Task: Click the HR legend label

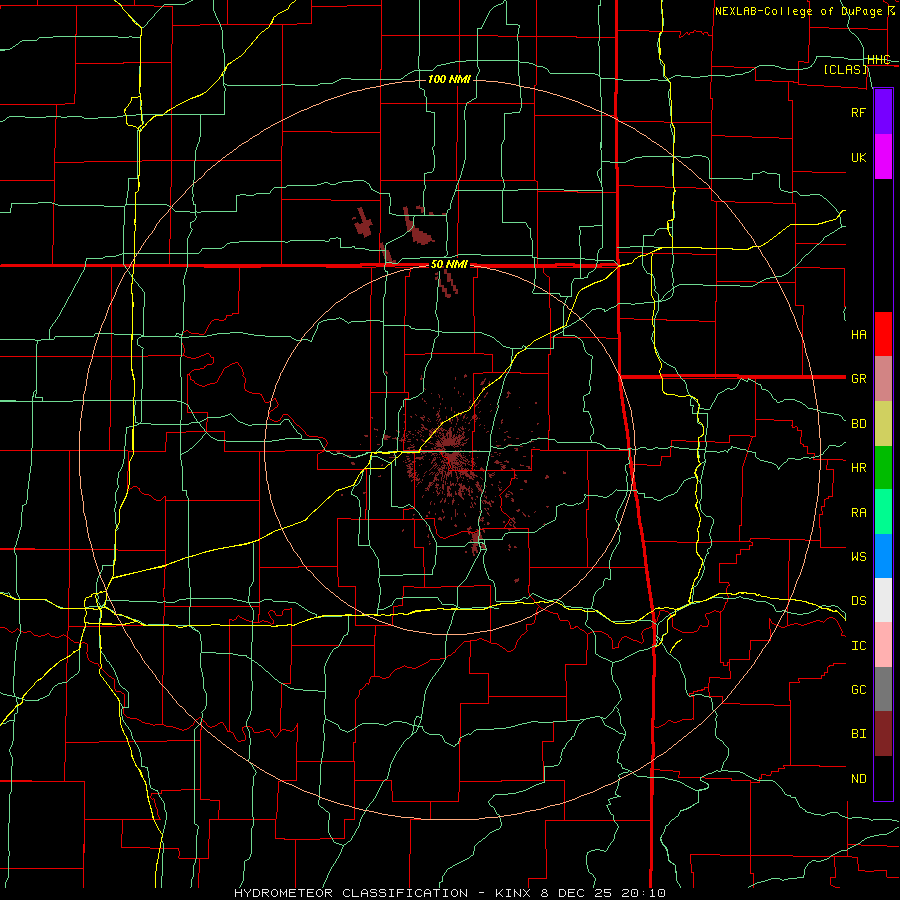Action: click(858, 468)
